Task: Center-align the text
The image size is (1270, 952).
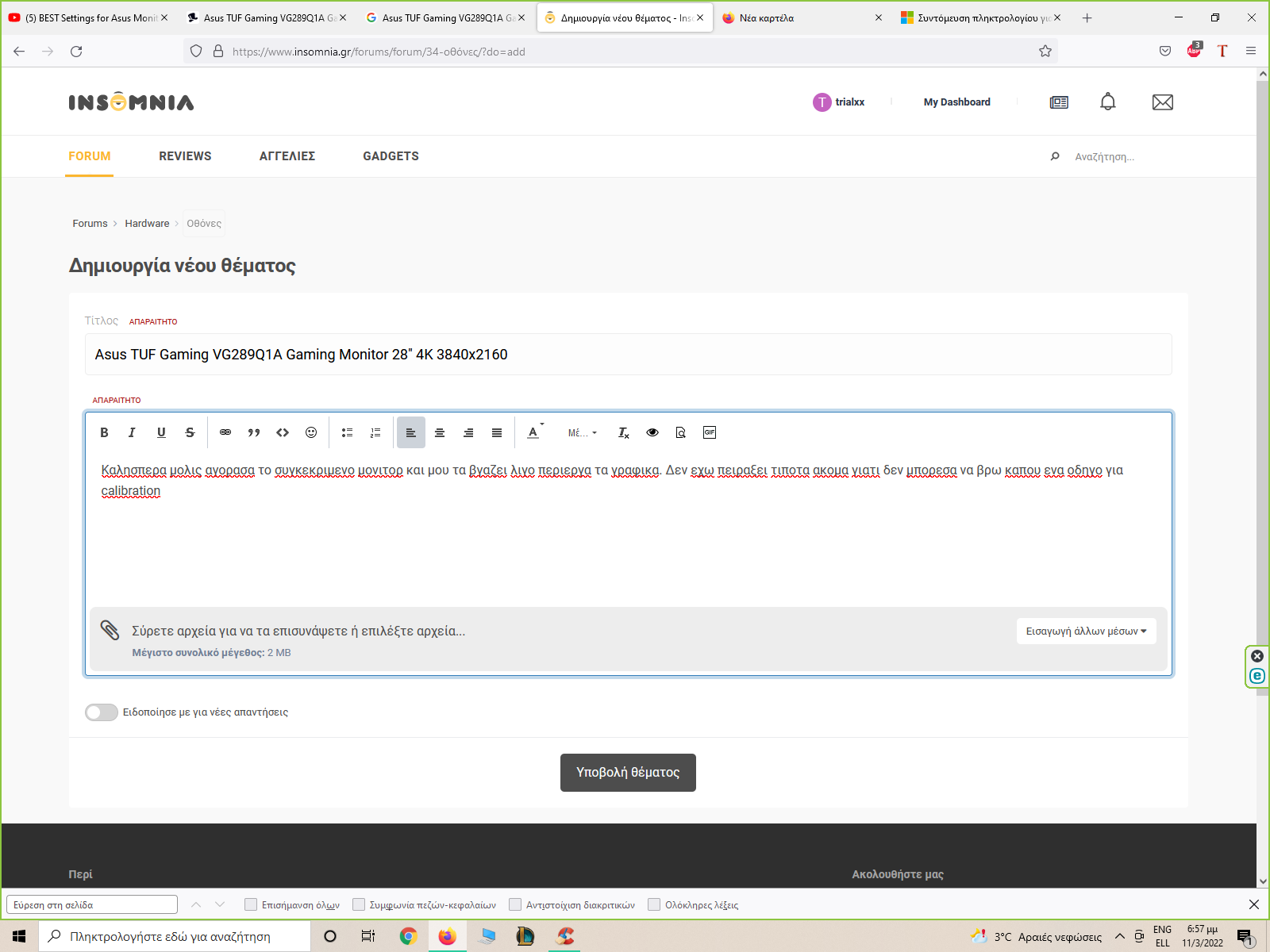Action: click(440, 432)
